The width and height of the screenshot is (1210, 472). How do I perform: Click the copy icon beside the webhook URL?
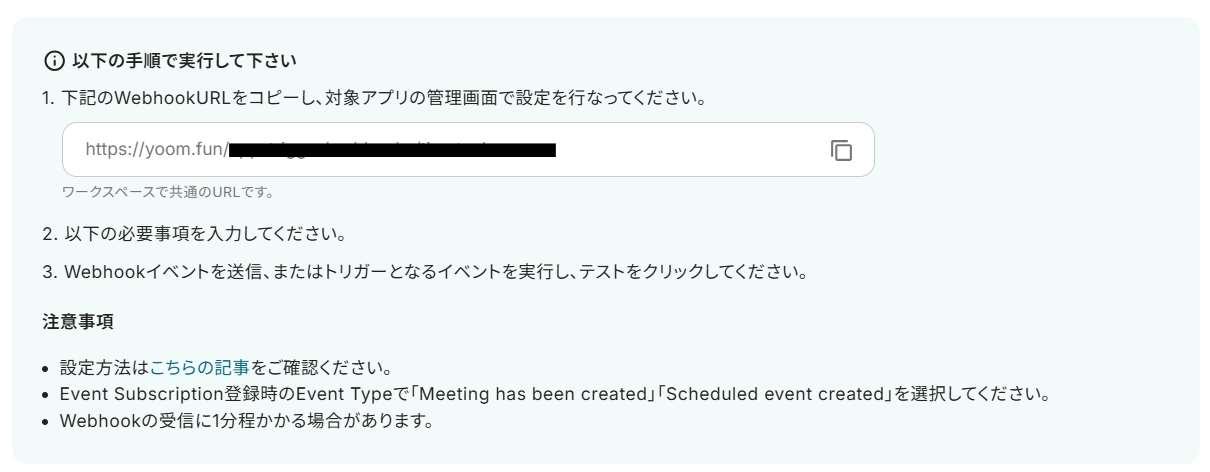pos(841,150)
